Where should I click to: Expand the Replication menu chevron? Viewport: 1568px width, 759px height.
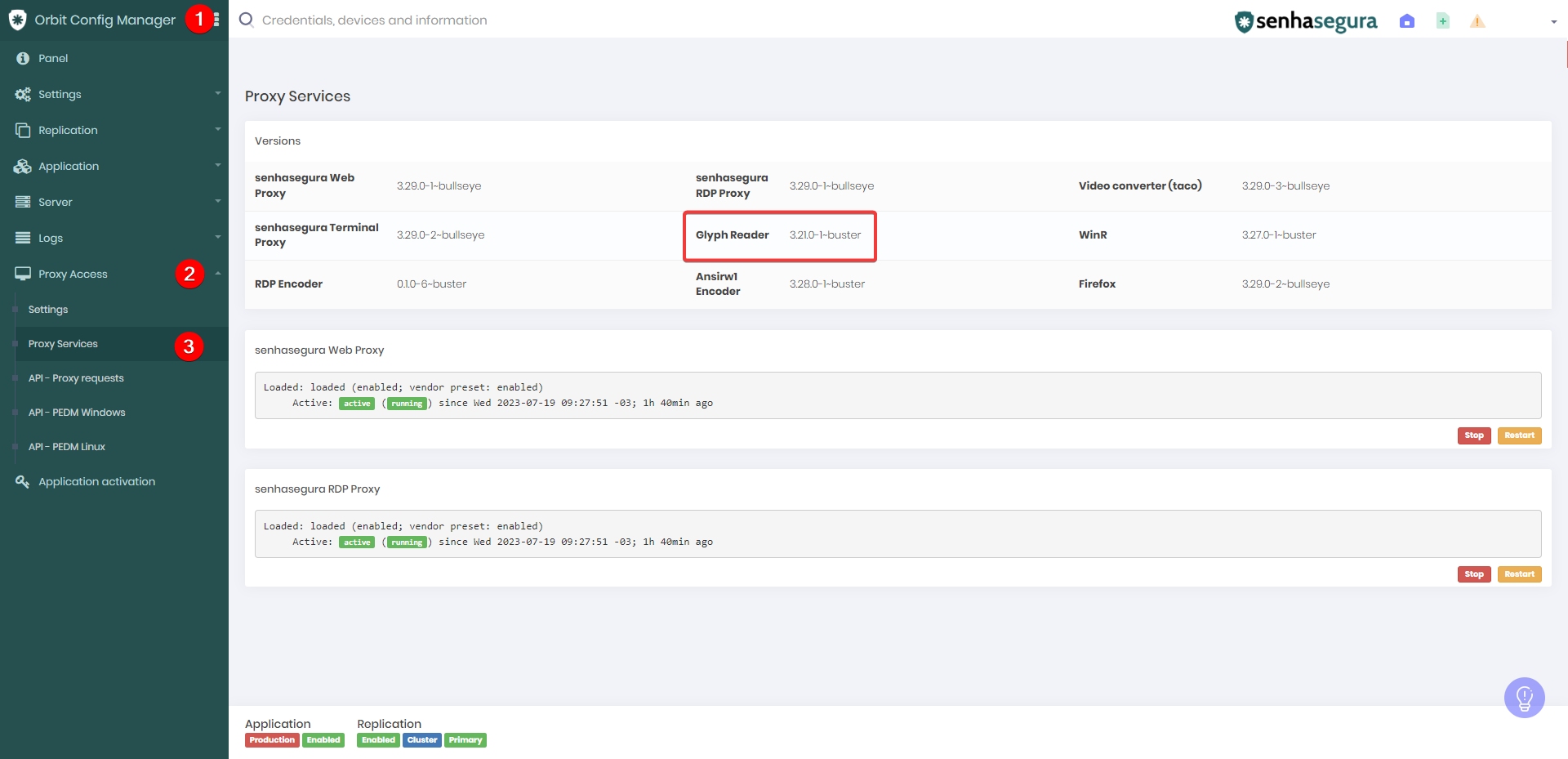218,129
